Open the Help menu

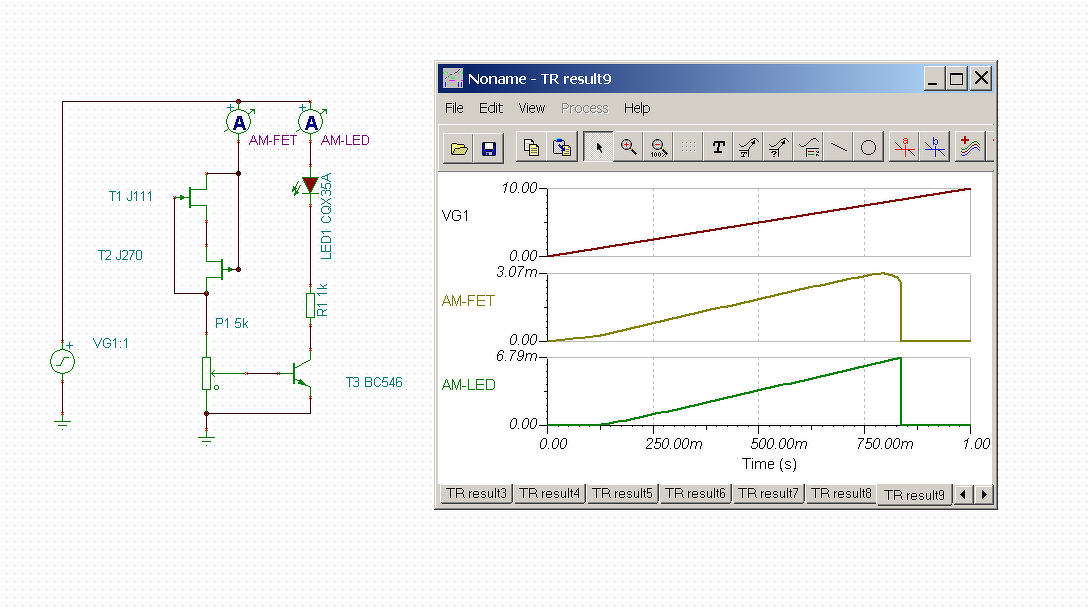[x=637, y=108]
